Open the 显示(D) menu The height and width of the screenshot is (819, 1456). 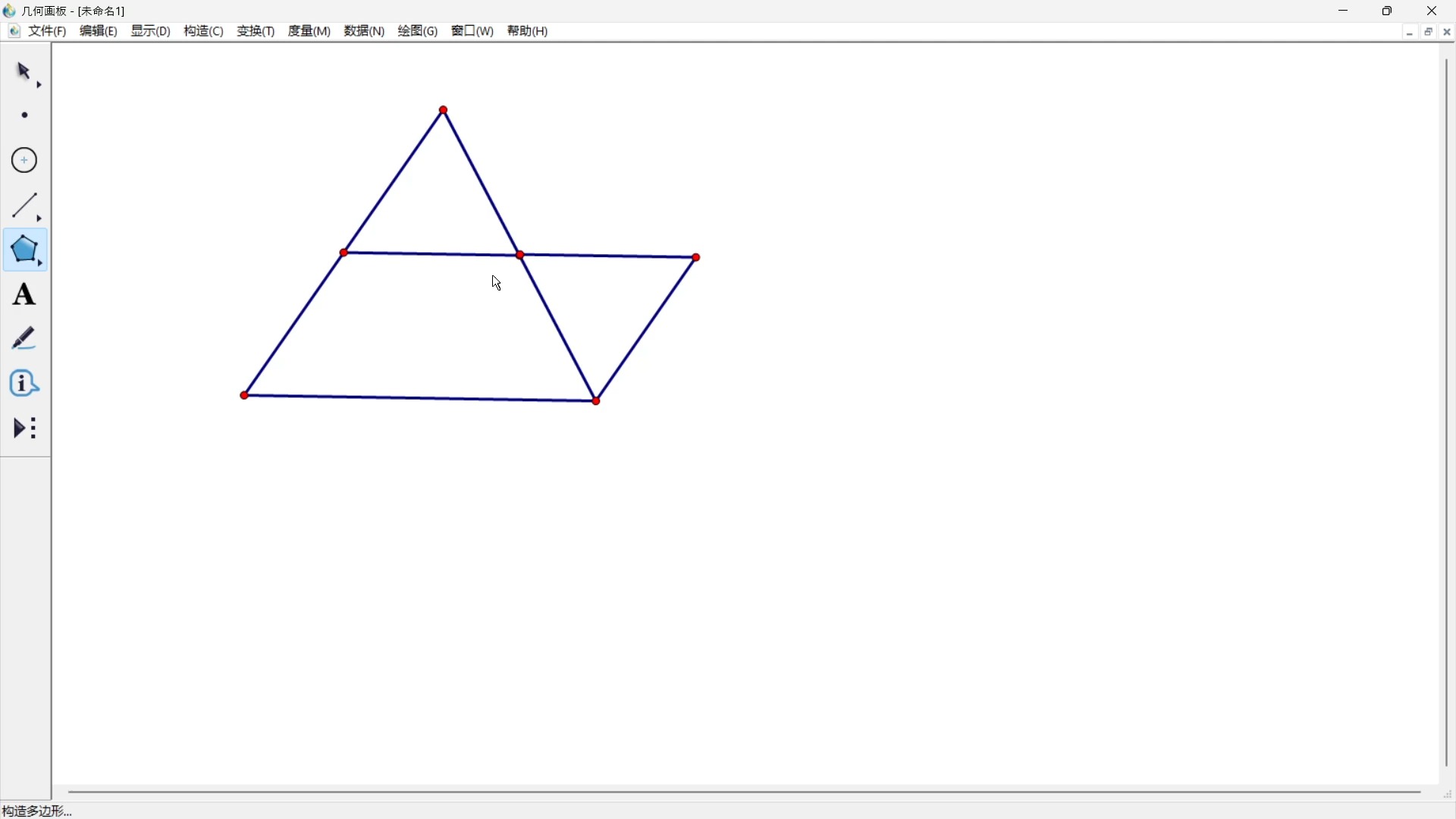click(x=152, y=31)
